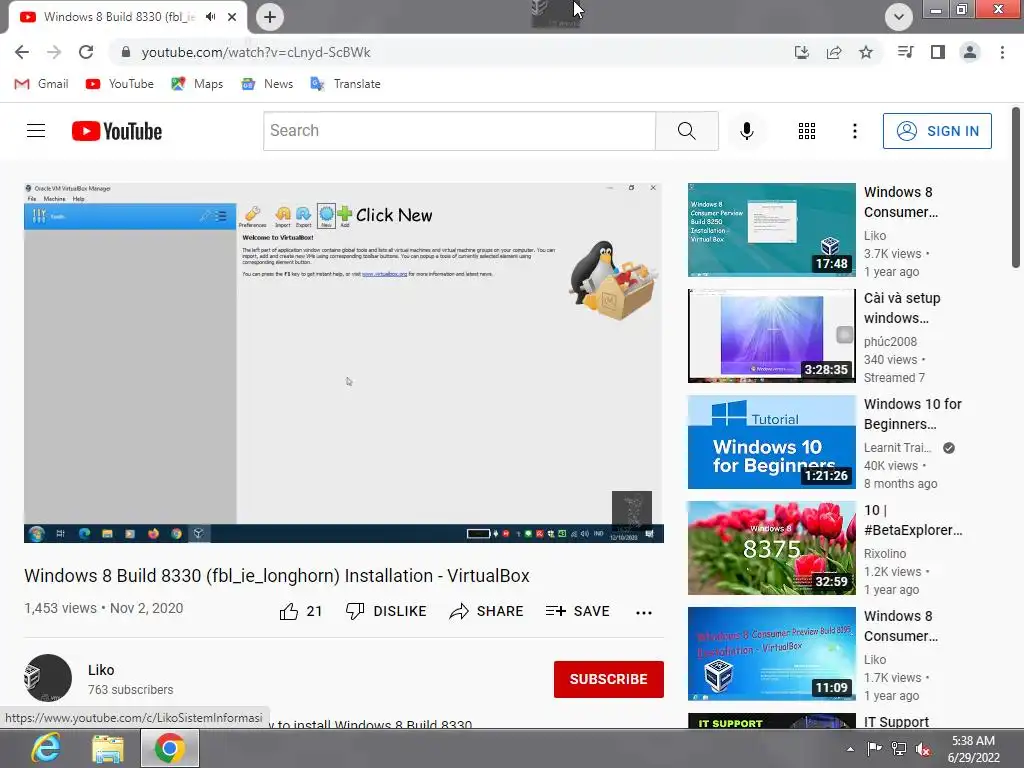Open a new tab with the plus button

click(x=270, y=17)
